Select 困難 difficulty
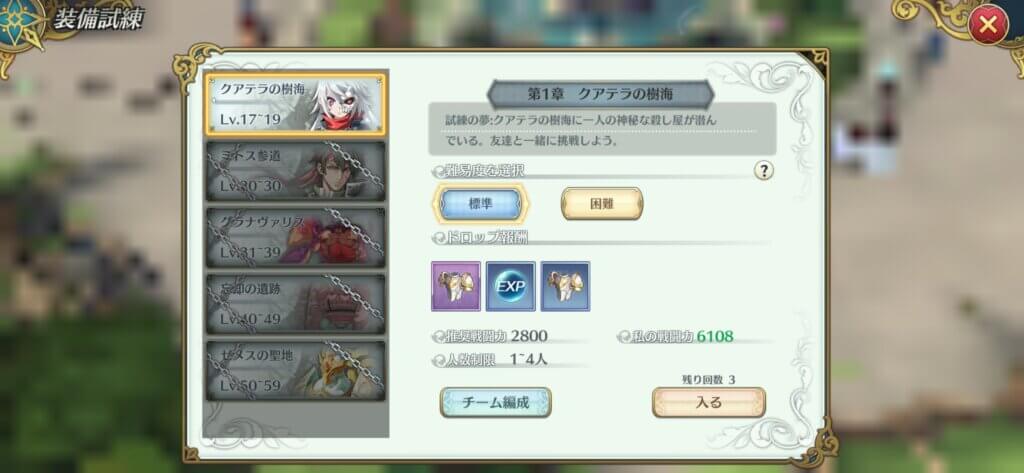This screenshot has height=473, width=1024. 602,204
